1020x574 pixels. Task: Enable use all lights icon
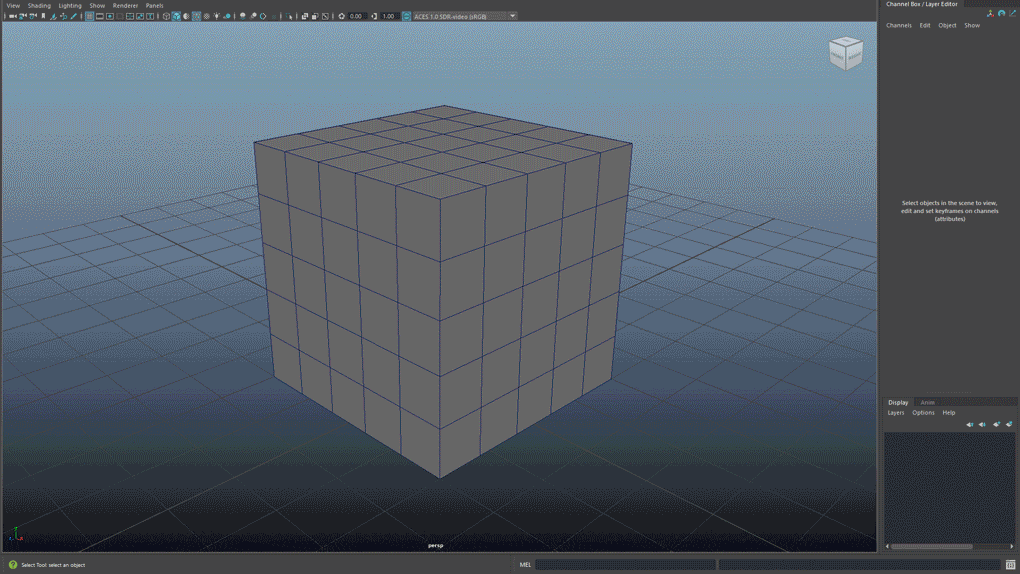[x=217, y=16]
